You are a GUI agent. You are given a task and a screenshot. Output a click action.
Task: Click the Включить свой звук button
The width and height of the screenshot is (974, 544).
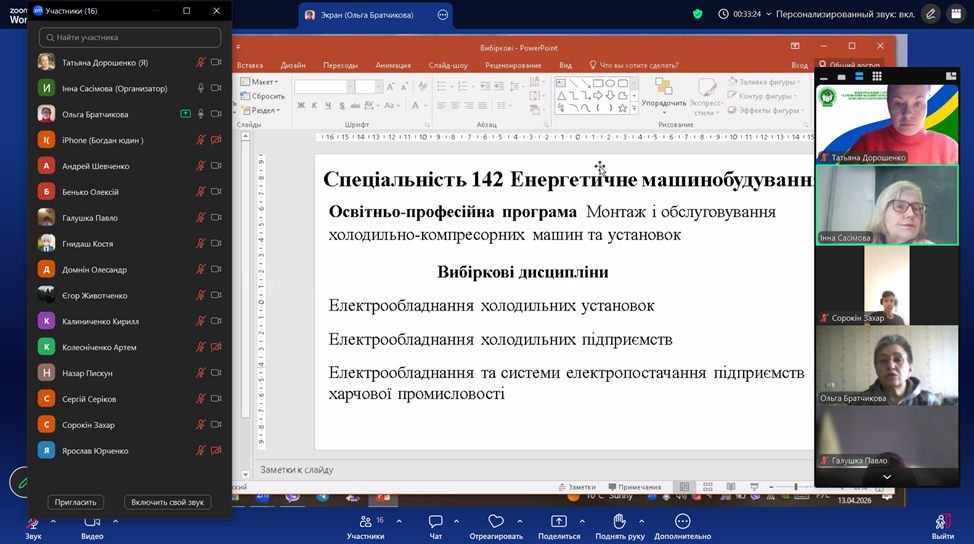[167, 502]
